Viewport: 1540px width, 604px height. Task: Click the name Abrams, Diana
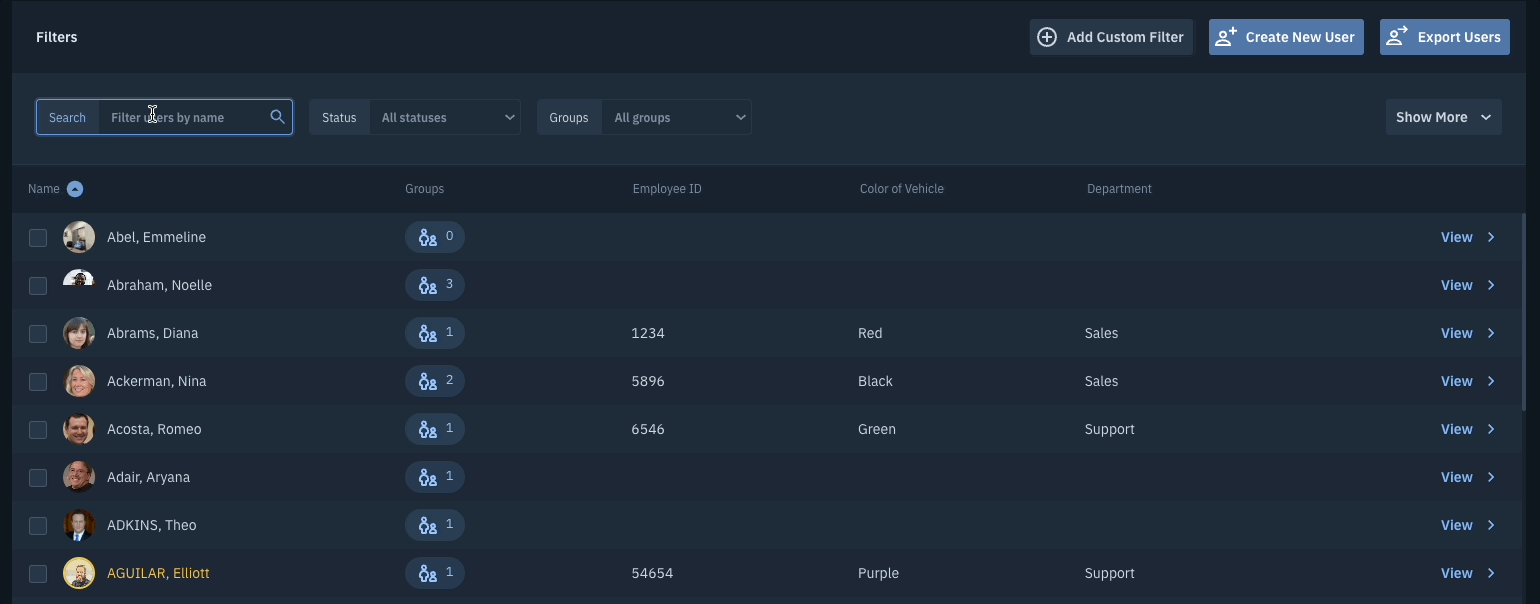point(152,333)
